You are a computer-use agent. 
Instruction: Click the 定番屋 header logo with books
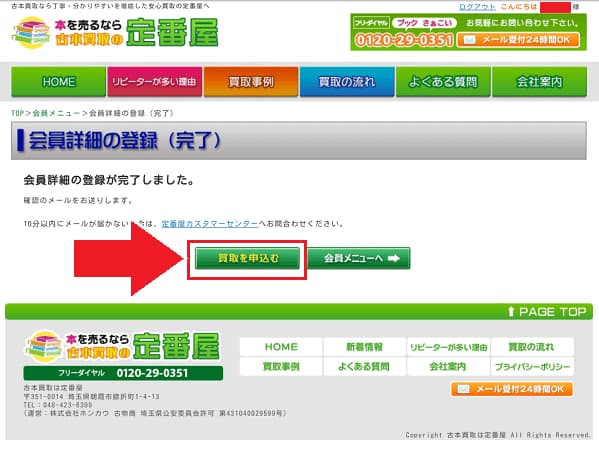(x=115, y=33)
